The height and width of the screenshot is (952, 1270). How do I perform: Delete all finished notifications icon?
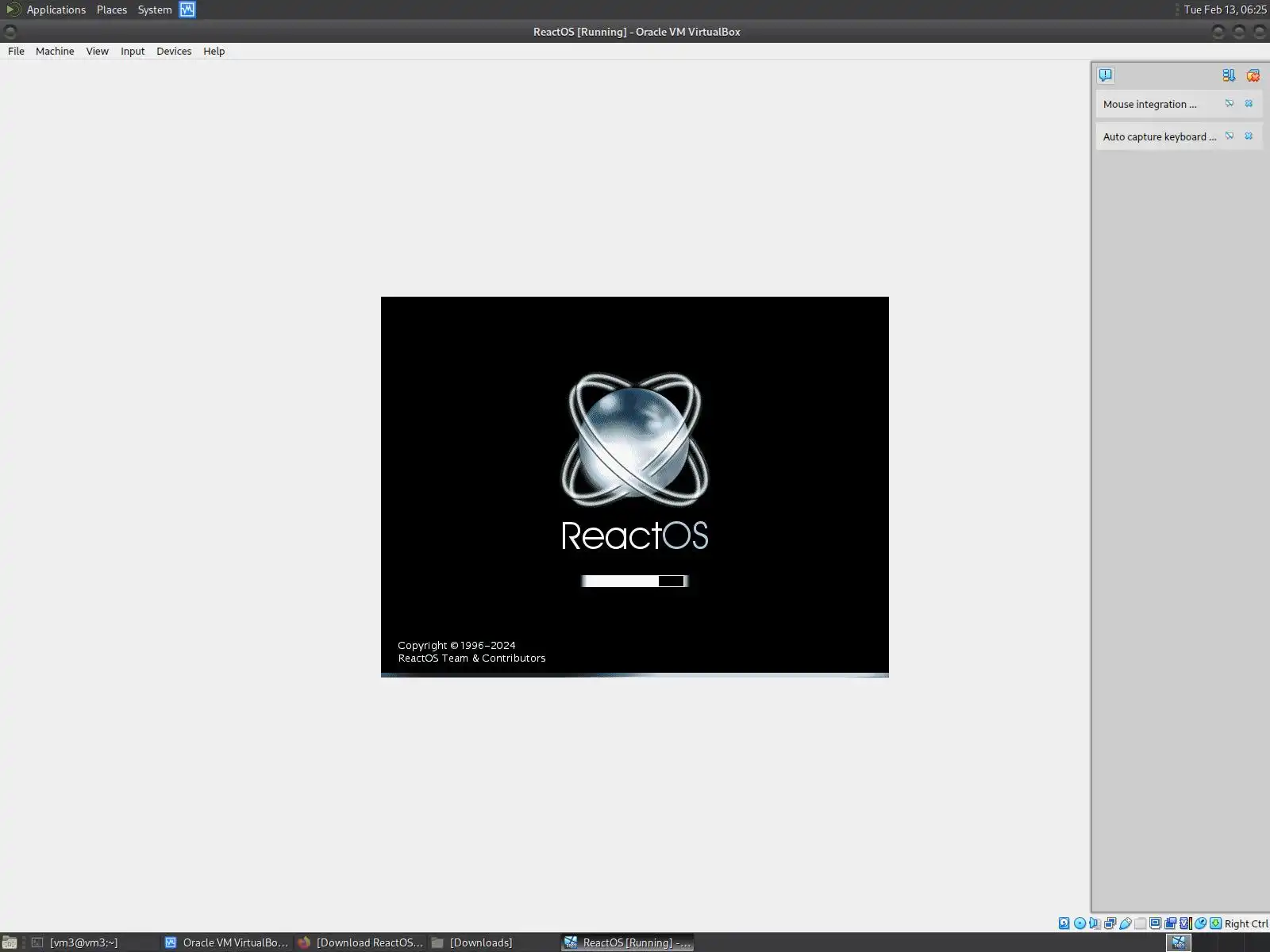pyautogui.click(x=1253, y=75)
